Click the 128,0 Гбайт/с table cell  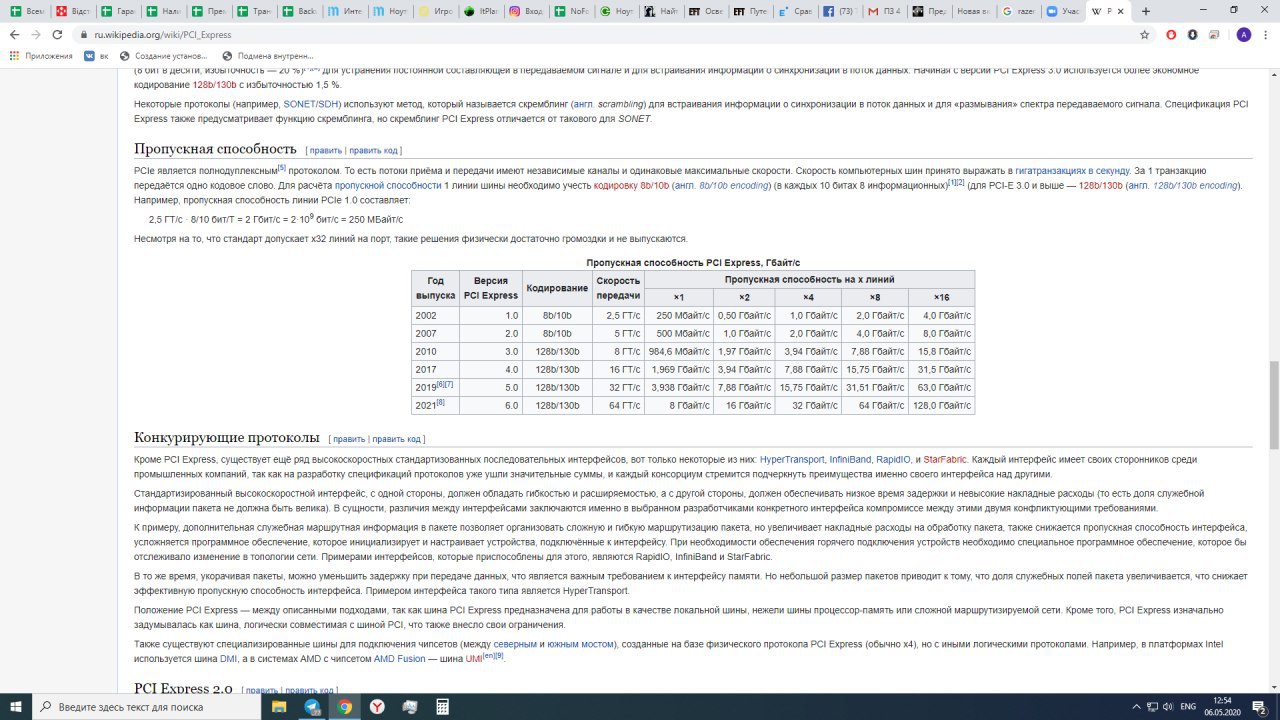(941, 405)
